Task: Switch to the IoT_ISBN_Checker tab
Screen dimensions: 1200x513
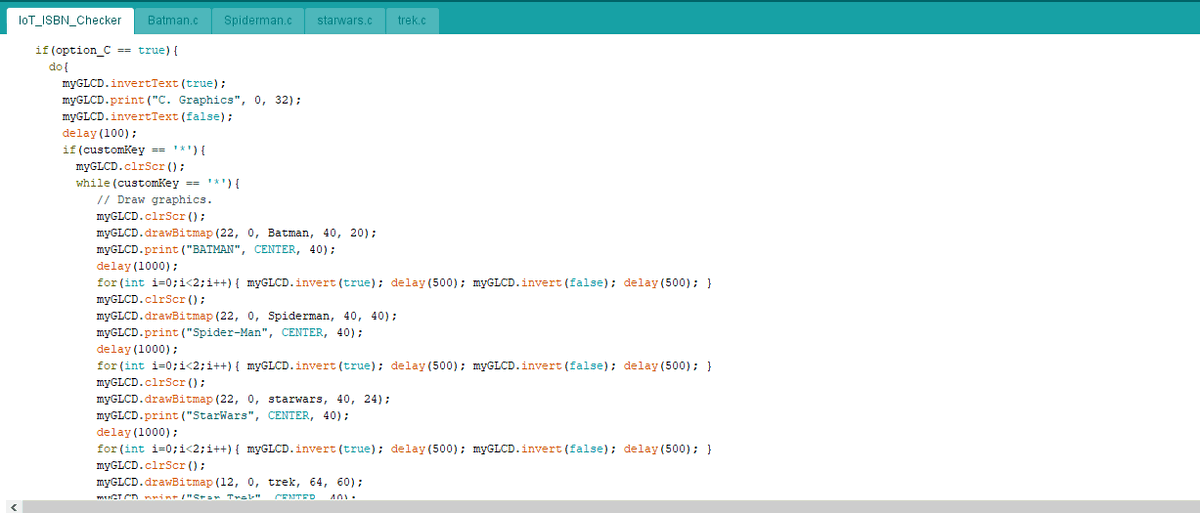Action: (70, 20)
